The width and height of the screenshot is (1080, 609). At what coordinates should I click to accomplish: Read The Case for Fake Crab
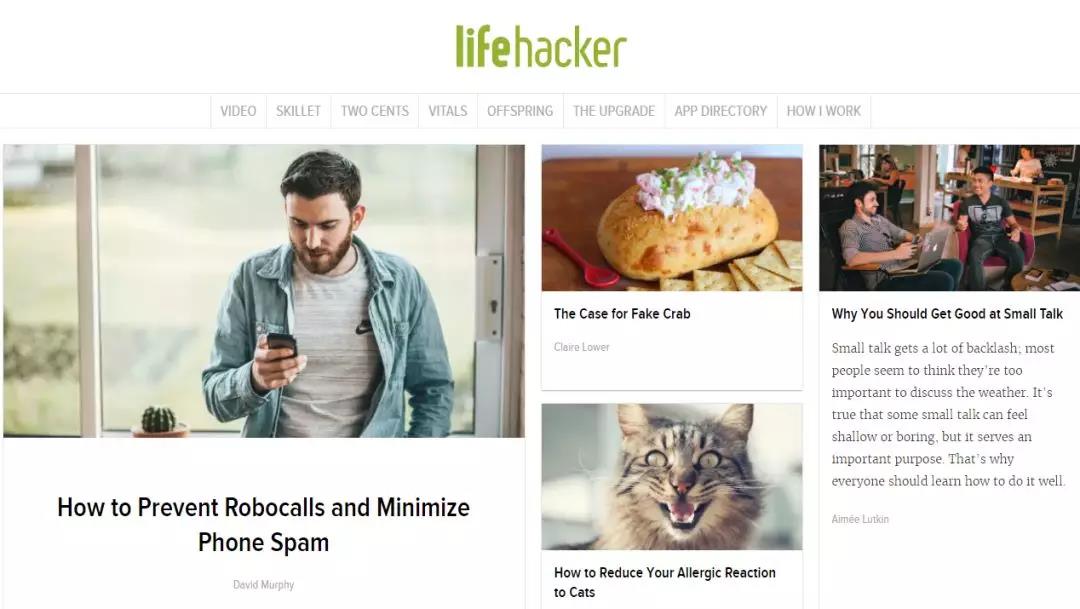(x=622, y=314)
